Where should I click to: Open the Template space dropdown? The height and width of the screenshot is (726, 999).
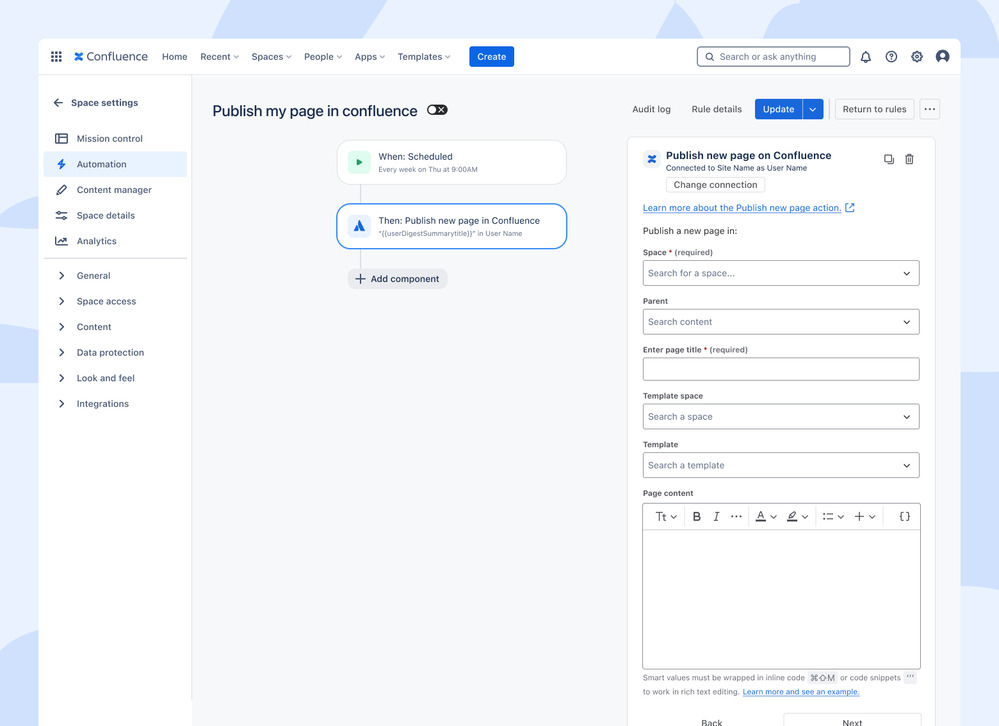click(x=780, y=416)
